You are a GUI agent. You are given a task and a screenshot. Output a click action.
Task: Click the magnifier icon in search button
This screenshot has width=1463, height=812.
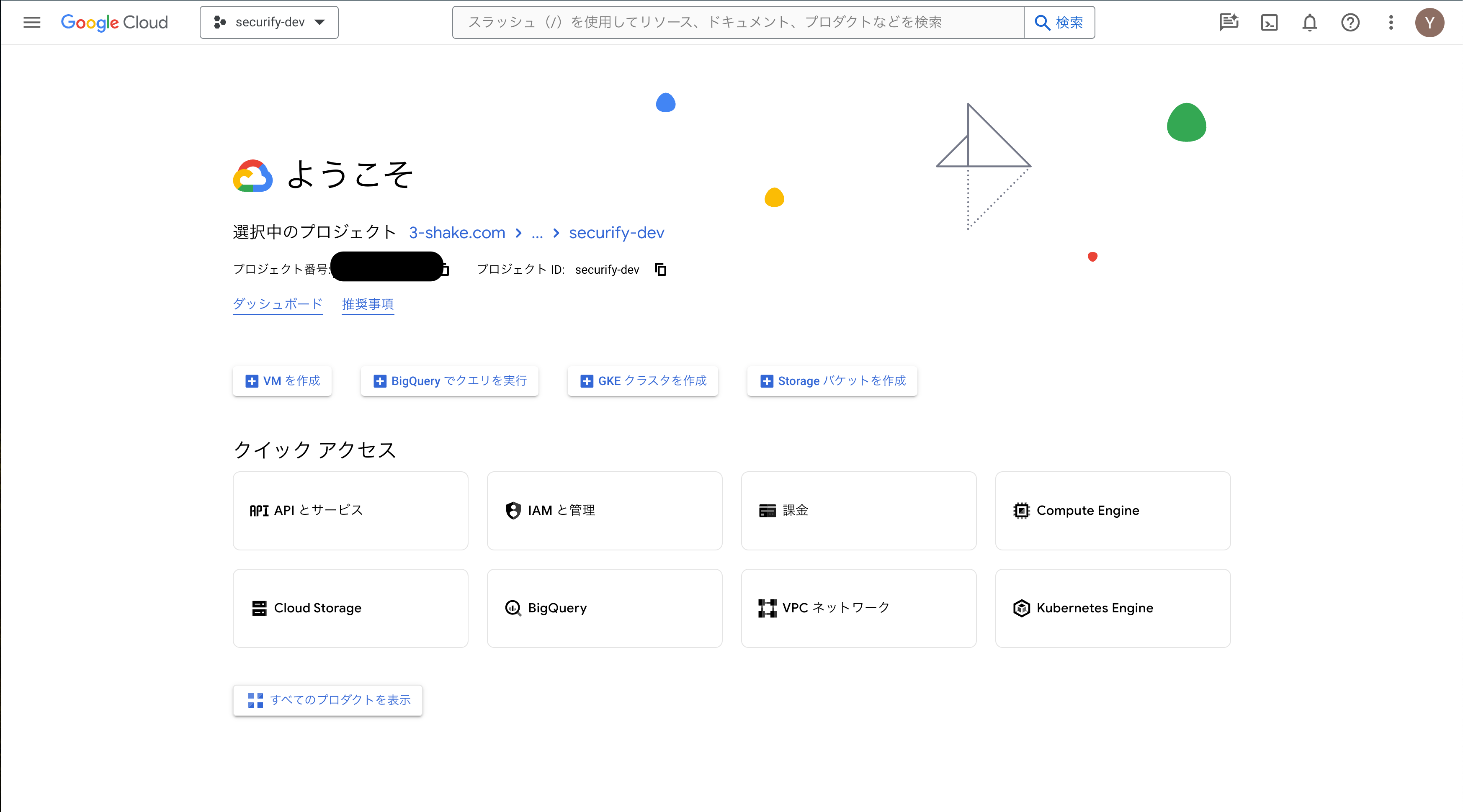coord(1042,22)
